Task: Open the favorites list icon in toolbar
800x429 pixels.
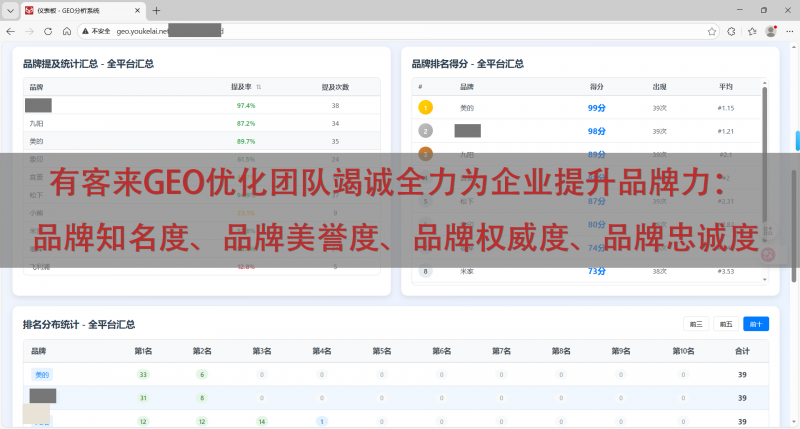Action: [751, 31]
